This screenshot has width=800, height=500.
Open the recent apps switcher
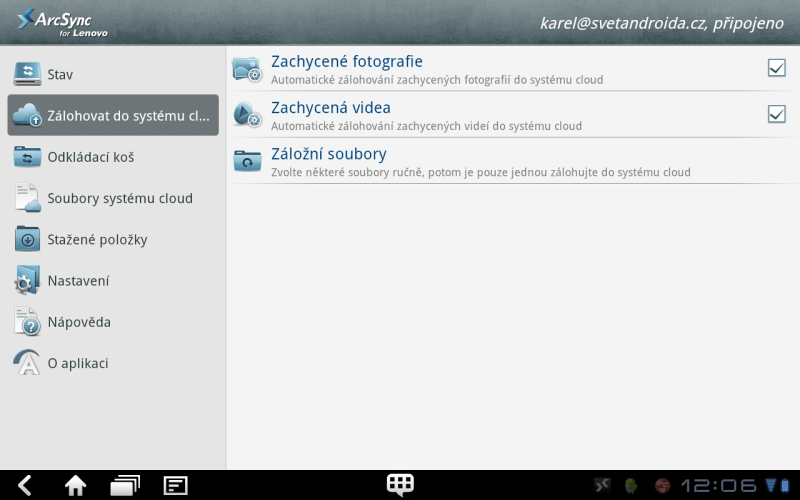pyautogui.click(x=125, y=485)
